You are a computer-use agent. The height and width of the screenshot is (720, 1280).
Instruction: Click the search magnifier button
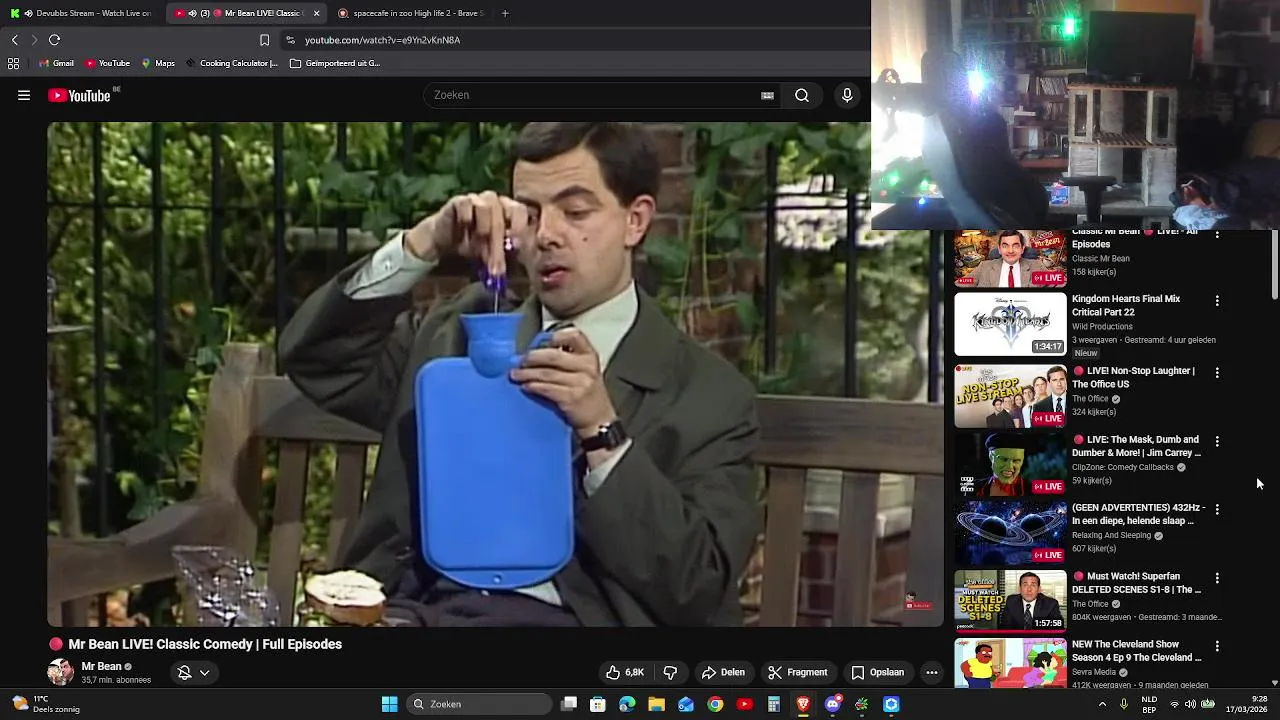[x=802, y=95]
